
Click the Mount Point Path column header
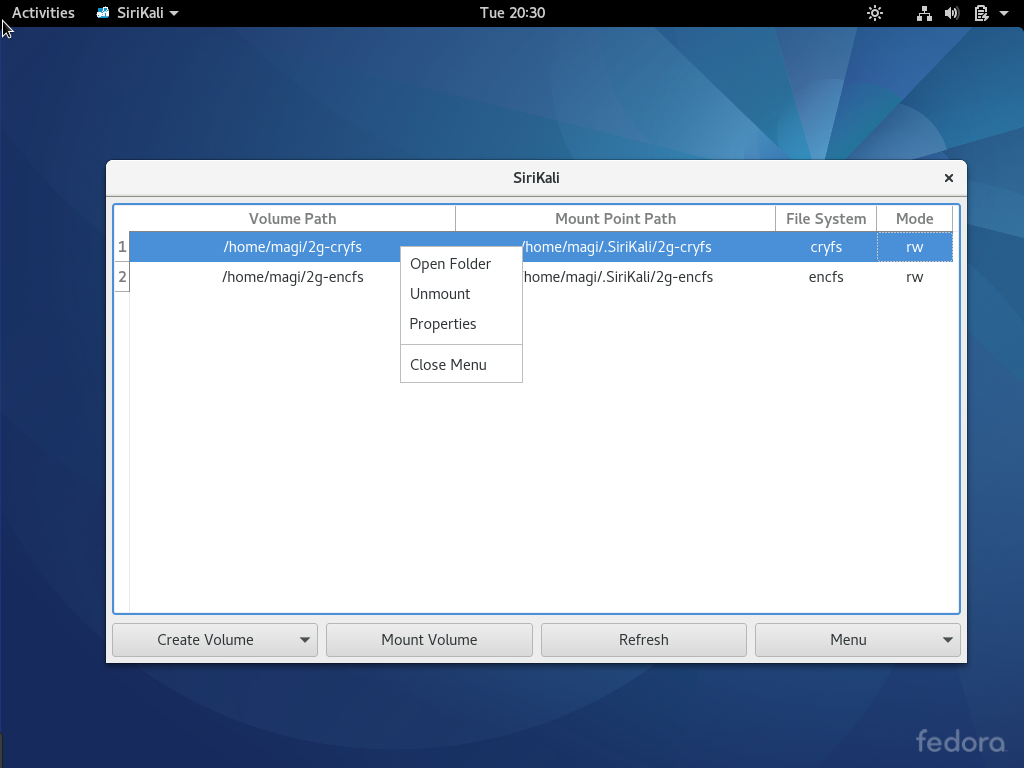pos(615,219)
